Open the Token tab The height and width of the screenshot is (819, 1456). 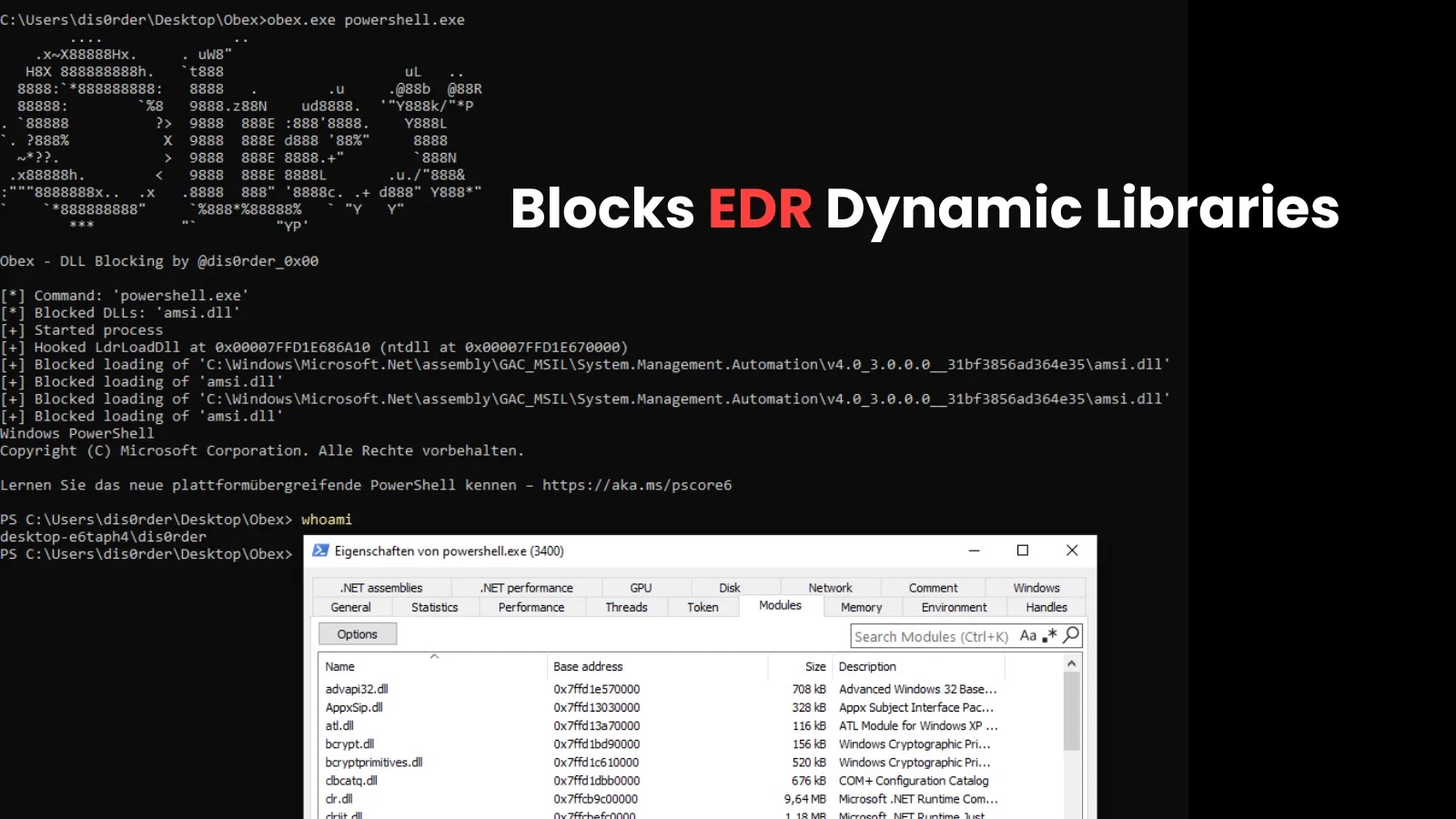pos(703,607)
